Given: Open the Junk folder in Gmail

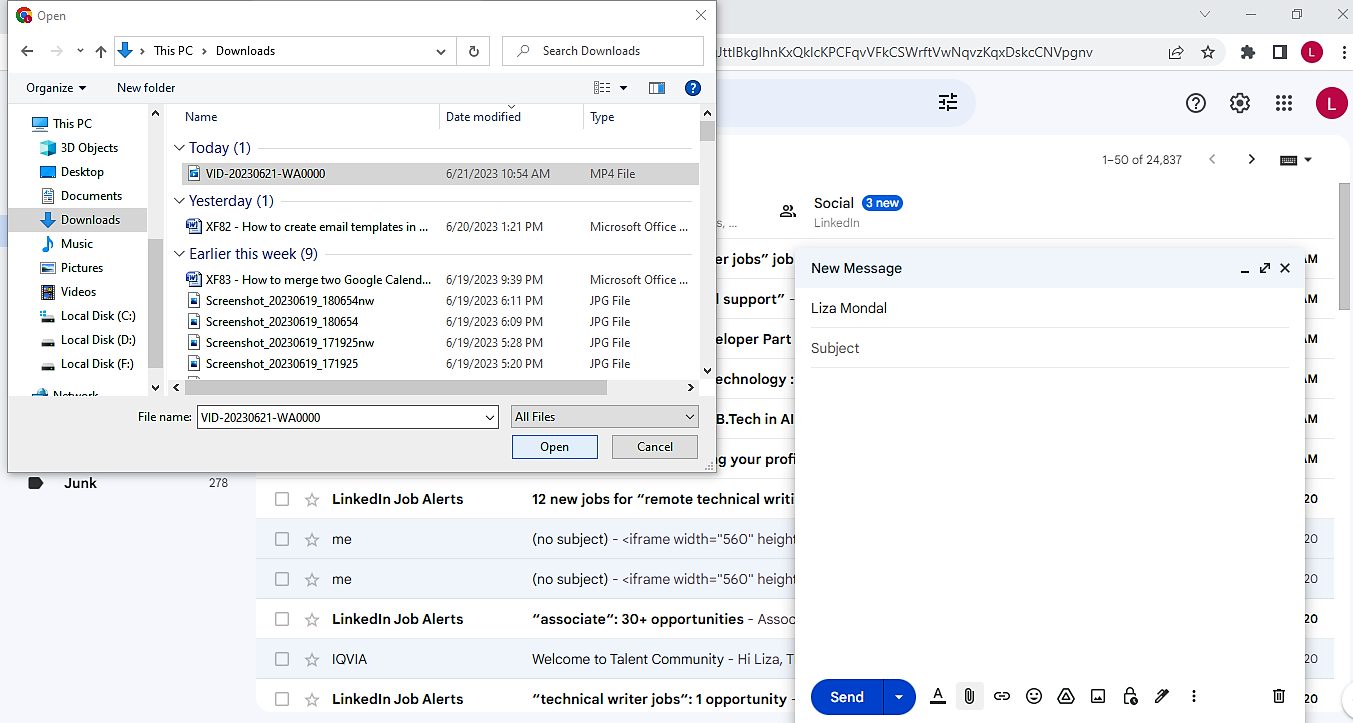Looking at the screenshot, I should [80, 483].
